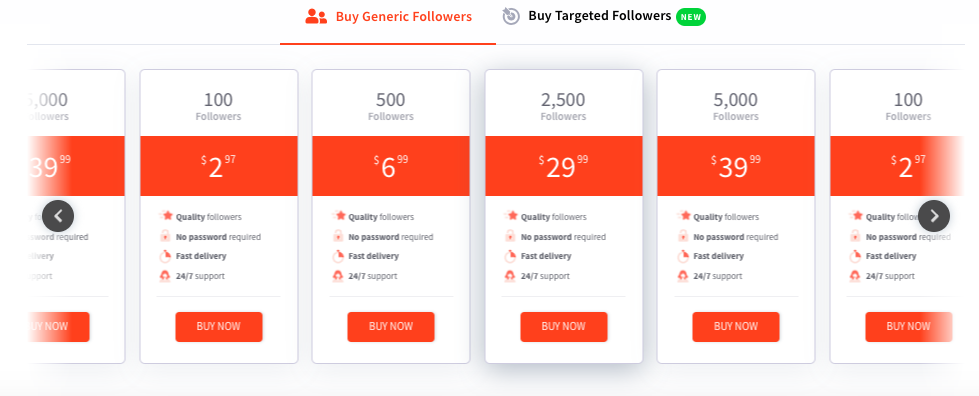Viewport: 979px width, 396px height.
Task: Buy now the 5,000 followers package
Action: [735, 327]
